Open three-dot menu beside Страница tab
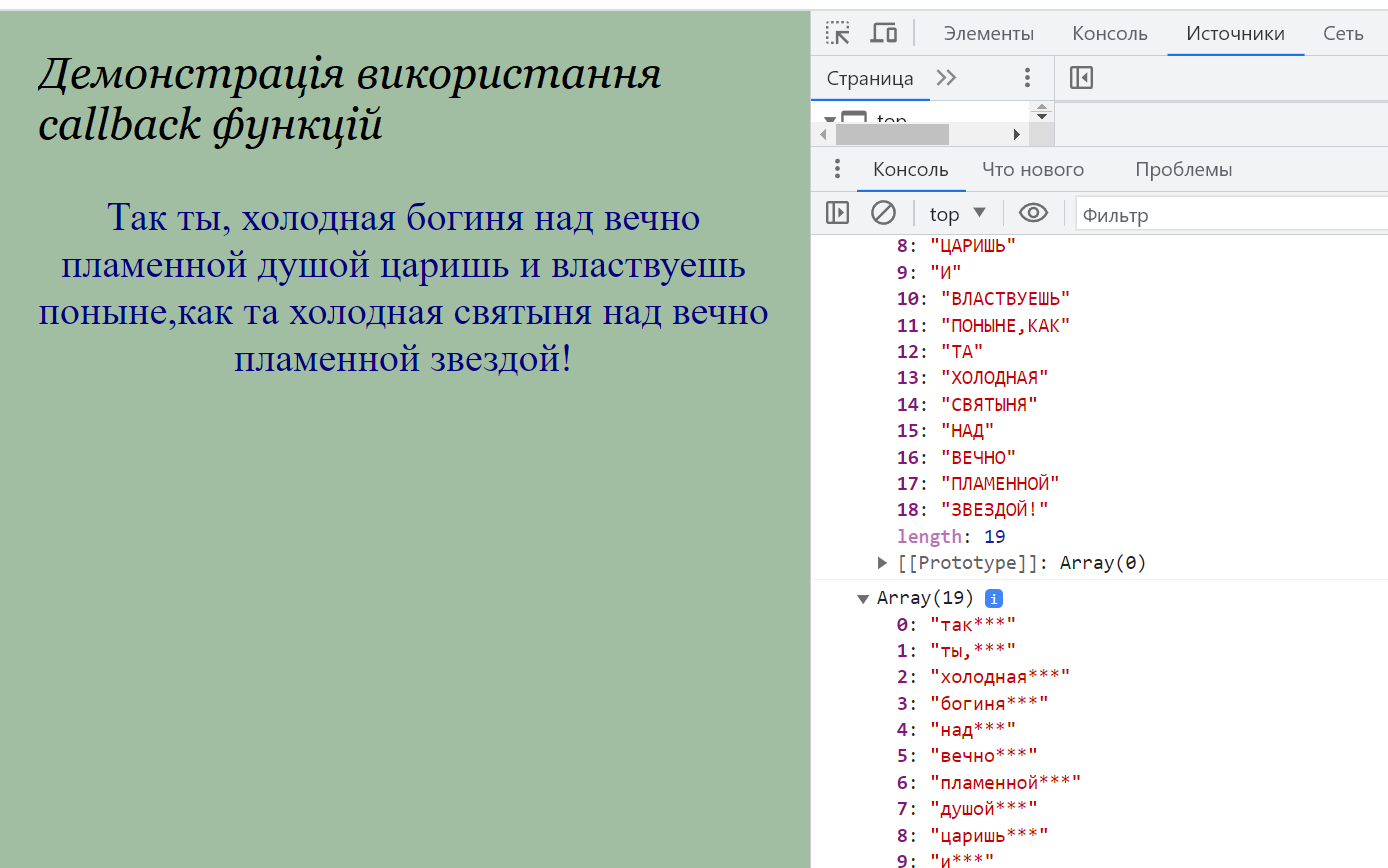This screenshot has width=1388, height=868. [x=1027, y=78]
